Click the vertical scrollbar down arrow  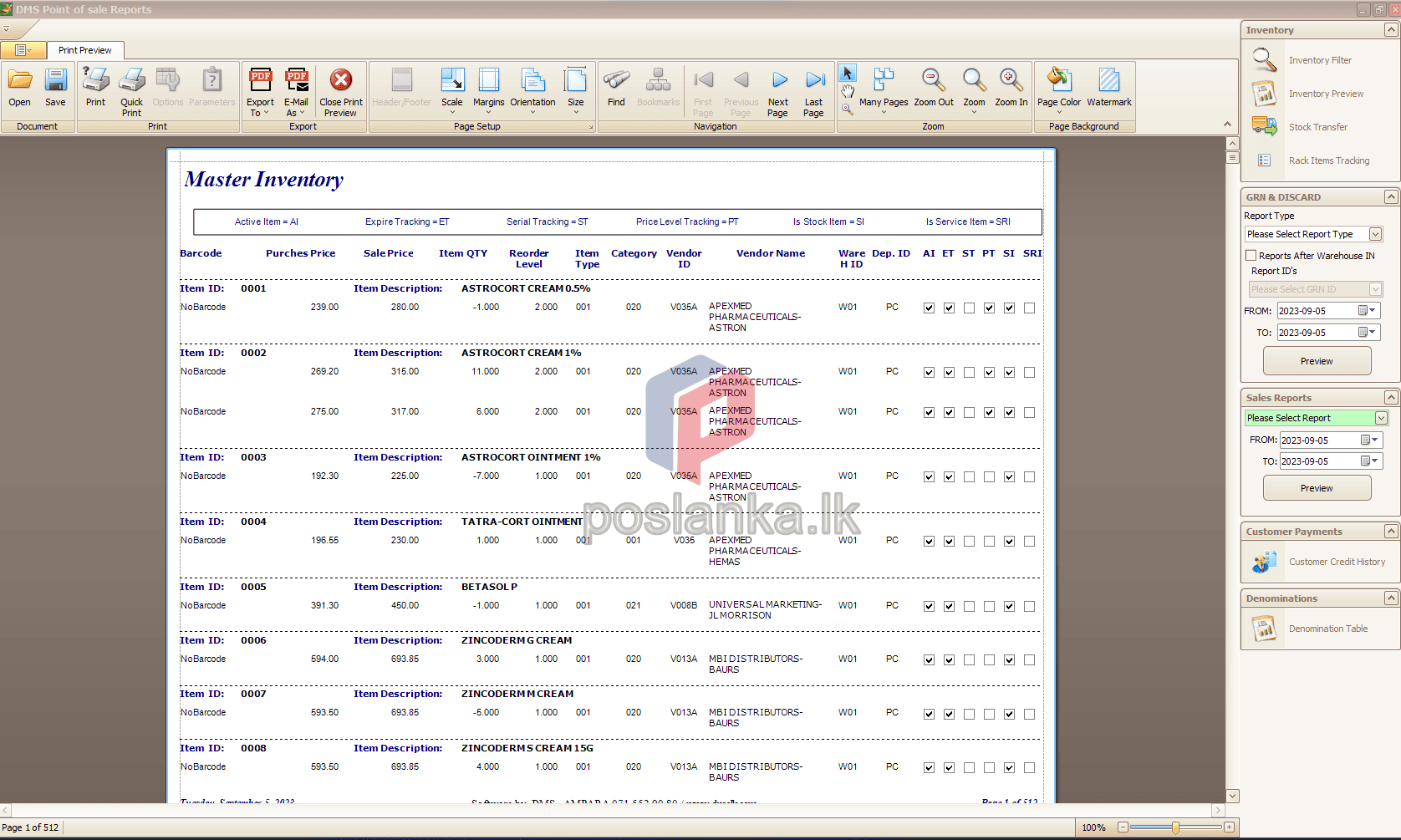coord(1232,796)
